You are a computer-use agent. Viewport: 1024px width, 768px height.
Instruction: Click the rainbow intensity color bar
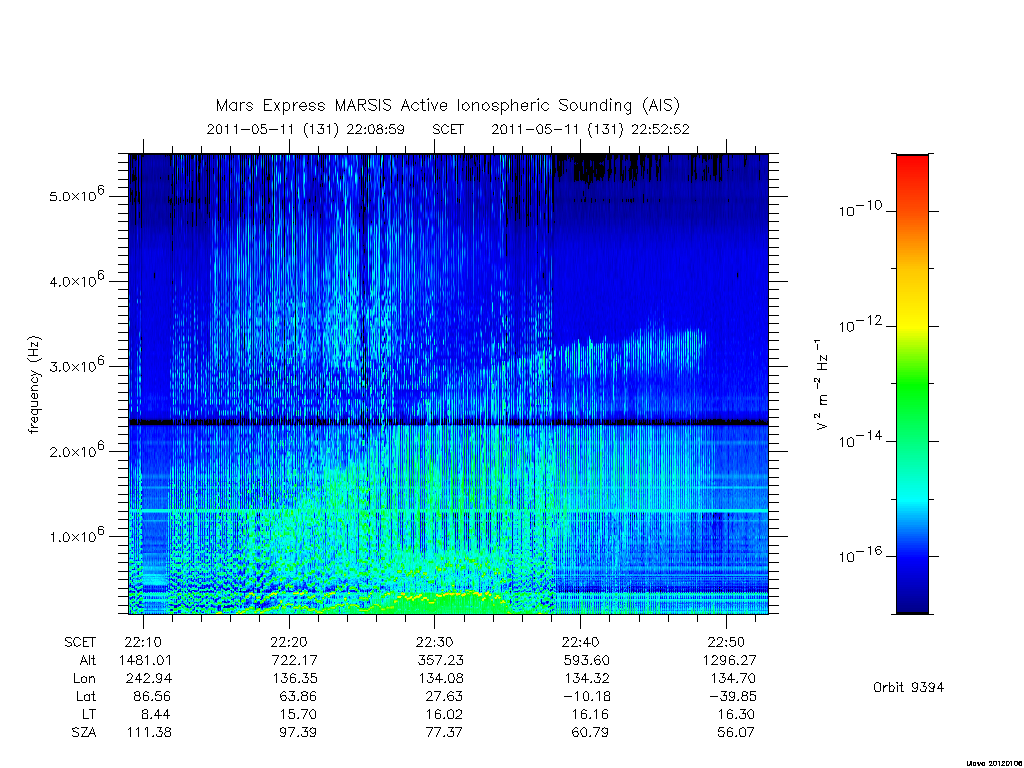click(912, 384)
